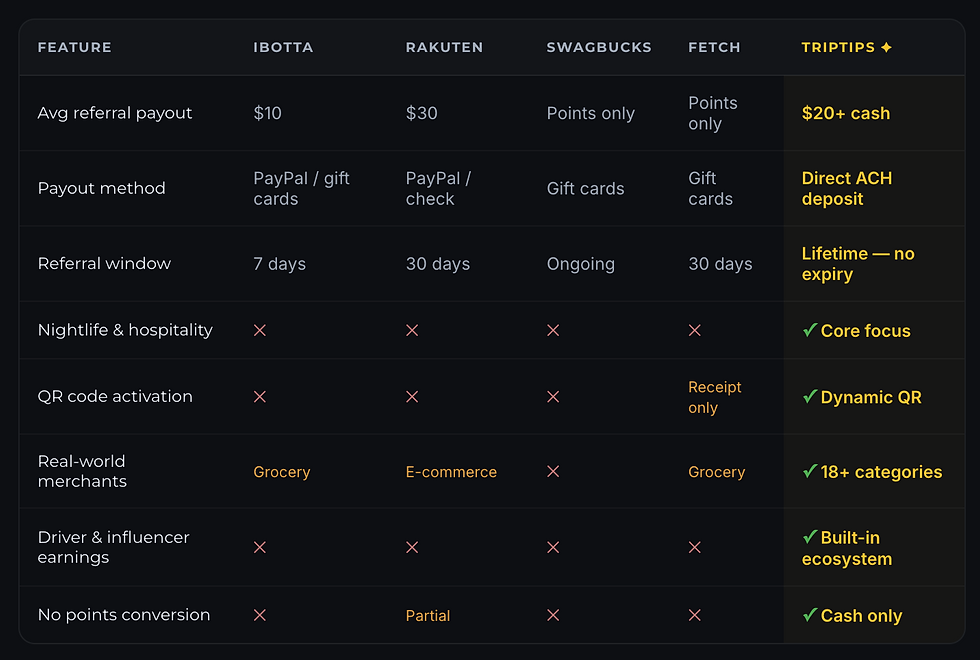Click the X mark for Ibotta Nightlife & hospitality
Image resolution: width=980 pixels, height=660 pixels.
tap(260, 330)
